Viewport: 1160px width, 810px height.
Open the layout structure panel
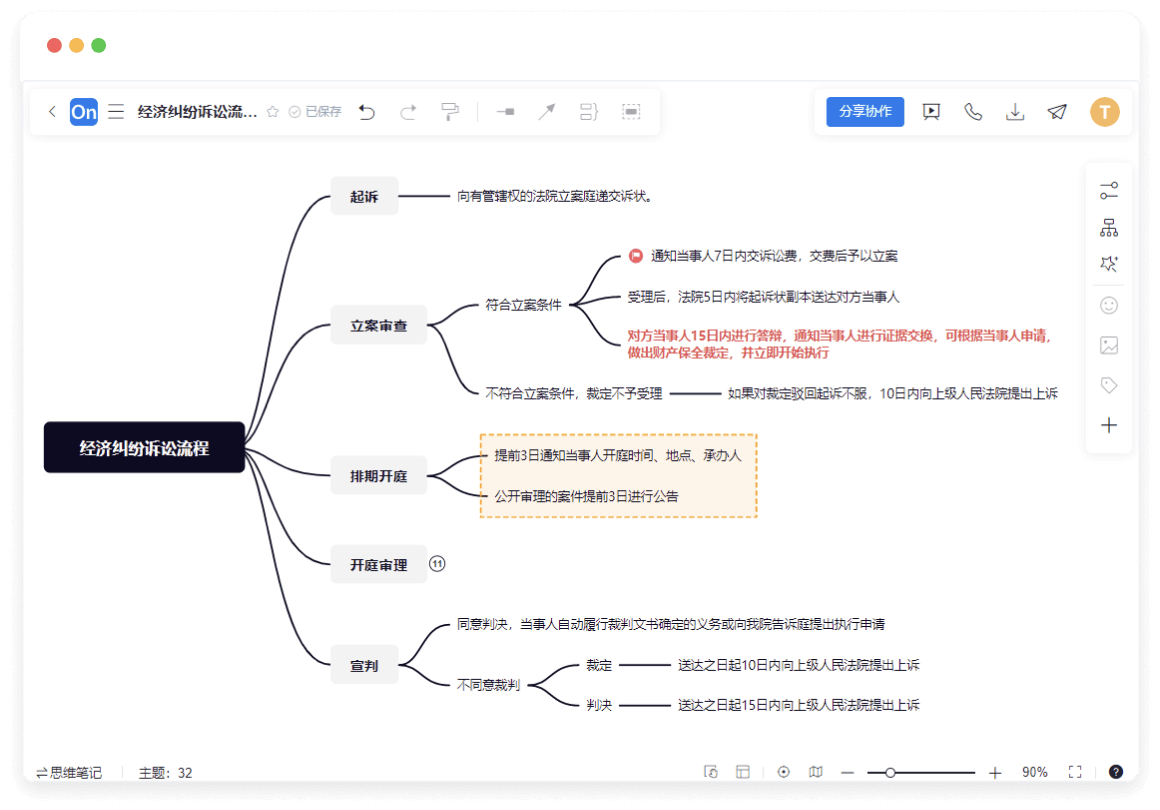click(x=1108, y=228)
